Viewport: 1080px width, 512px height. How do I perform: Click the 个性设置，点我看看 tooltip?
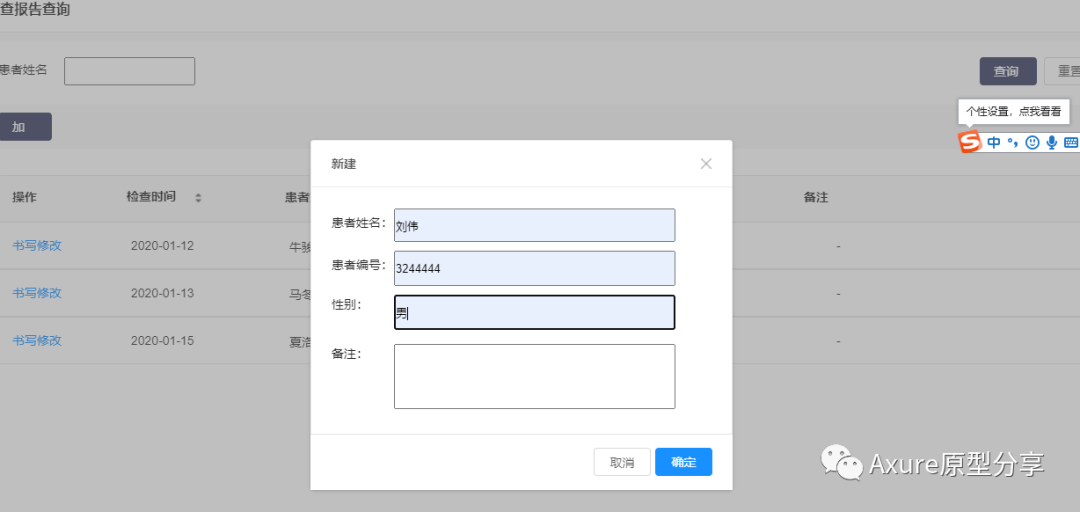(1013, 112)
